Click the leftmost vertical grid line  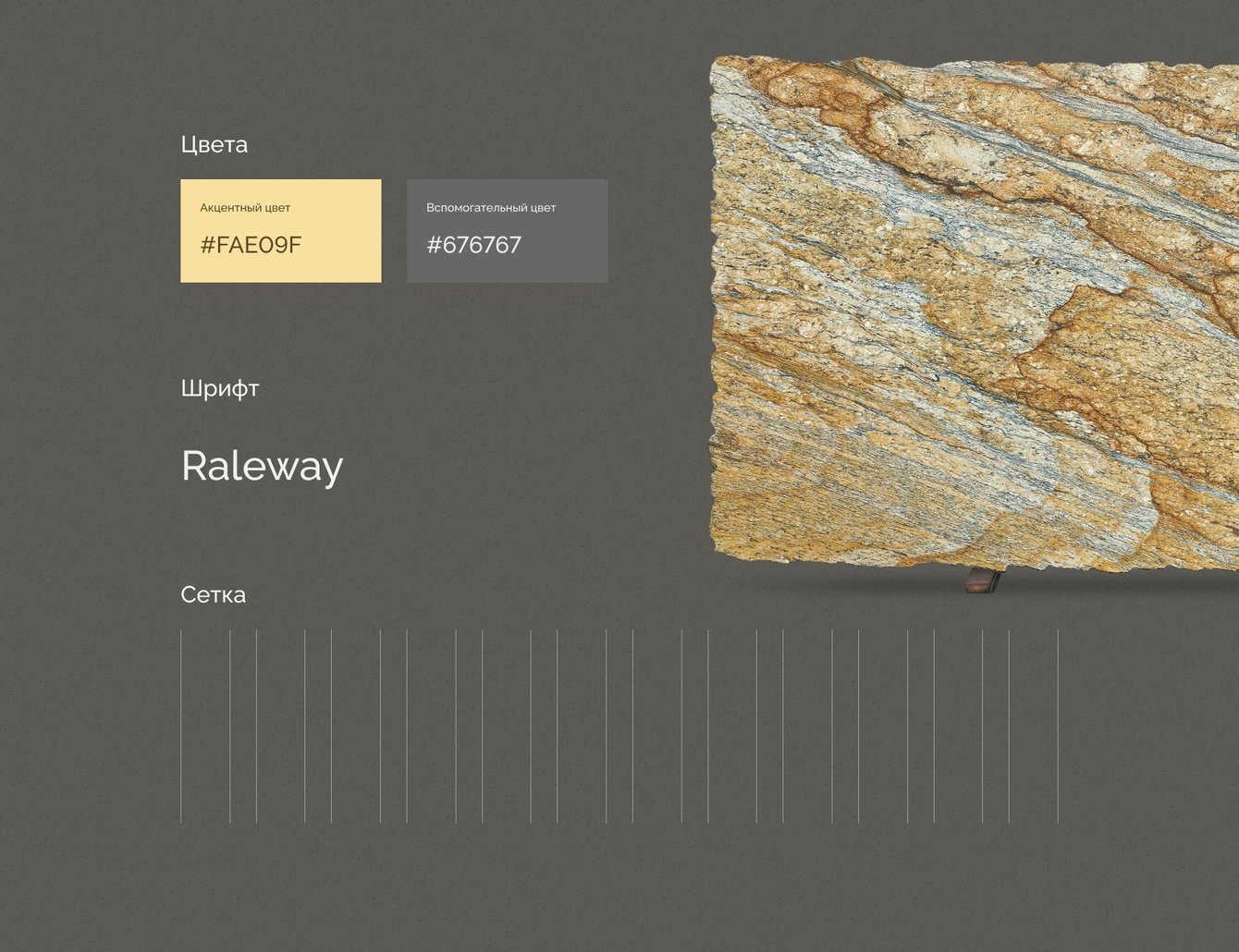(181, 726)
